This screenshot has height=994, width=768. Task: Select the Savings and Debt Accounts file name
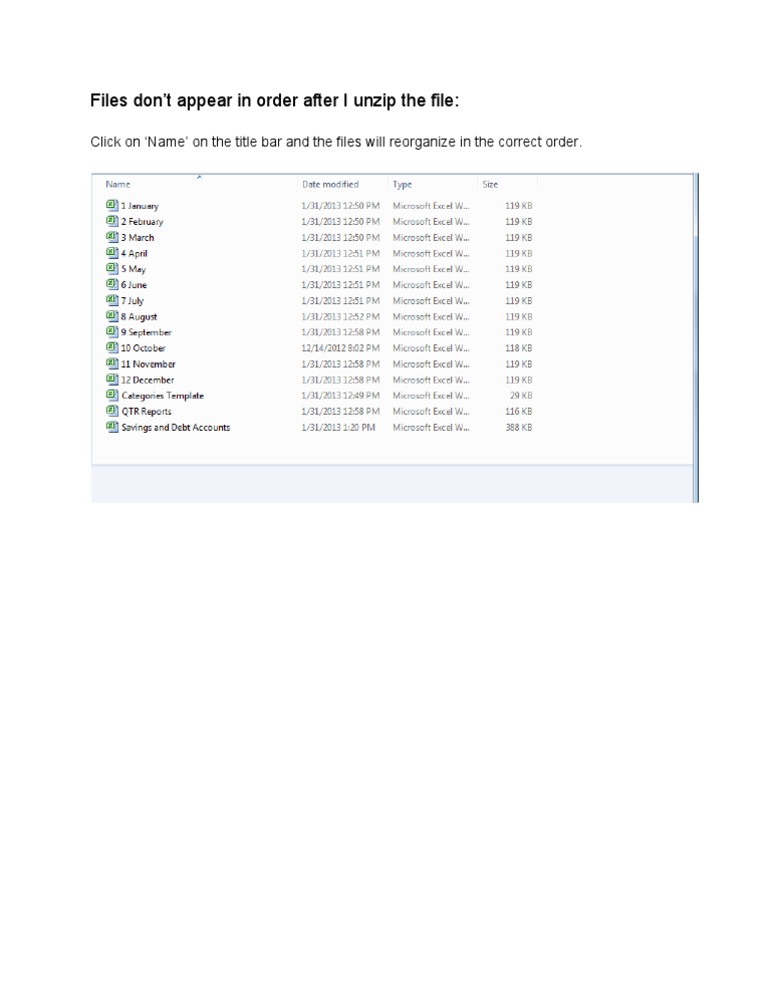point(176,427)
